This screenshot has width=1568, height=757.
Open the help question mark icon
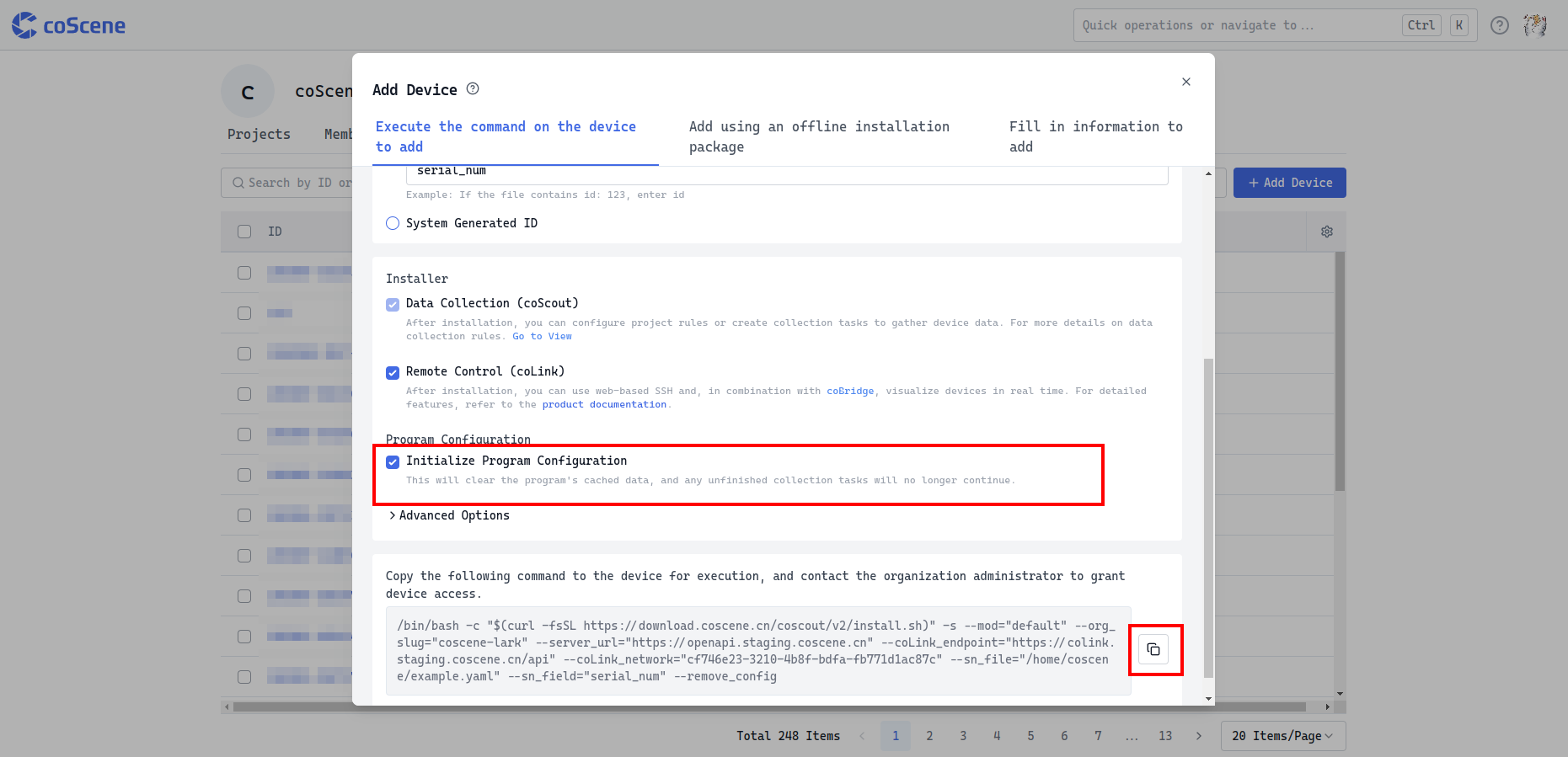(x=1499, y=25)
